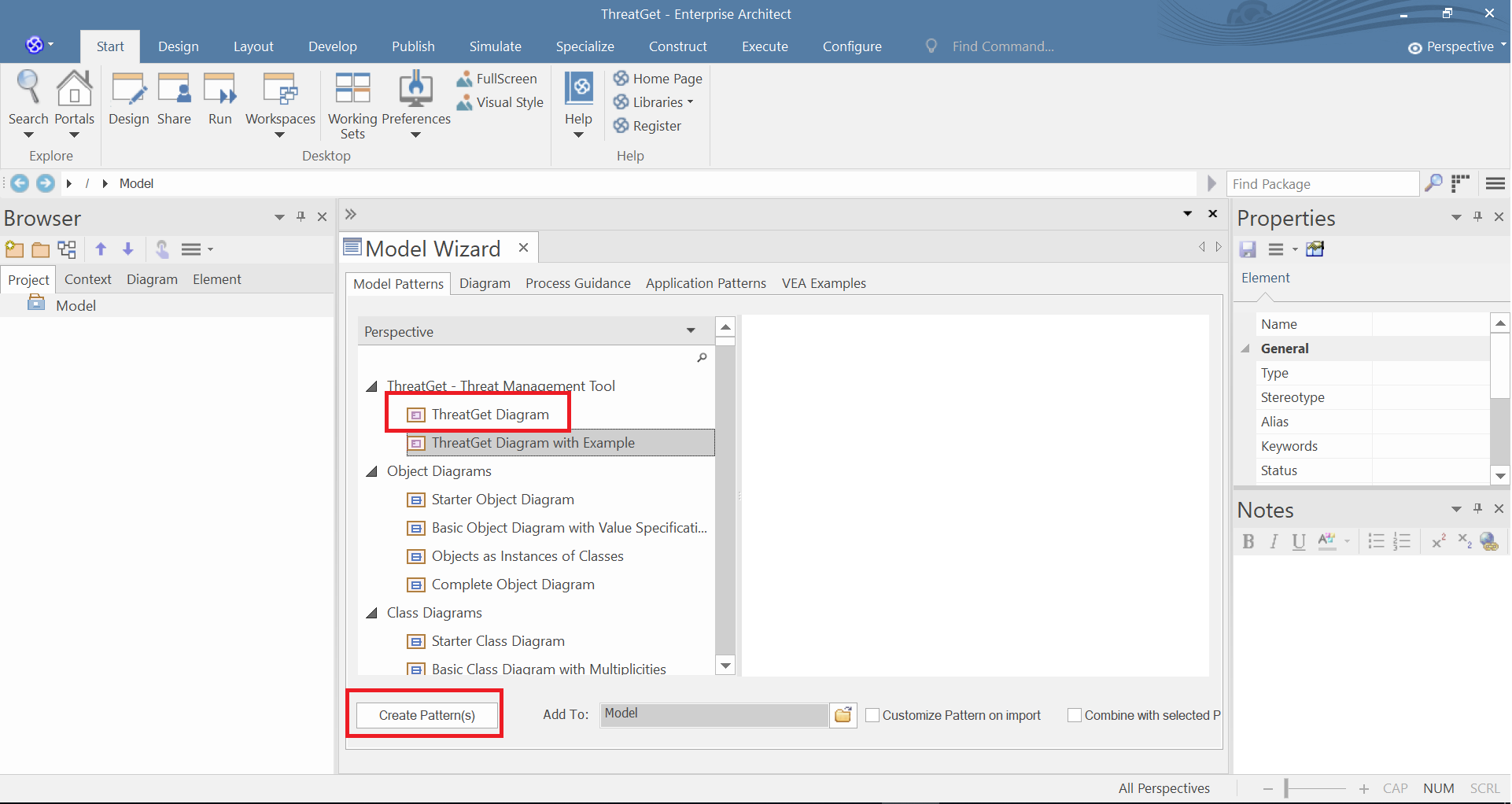Image resolution: width=1512 pixels, height=804 pixels.
Task: Open the Portals house icon
Action: (75, 88)
